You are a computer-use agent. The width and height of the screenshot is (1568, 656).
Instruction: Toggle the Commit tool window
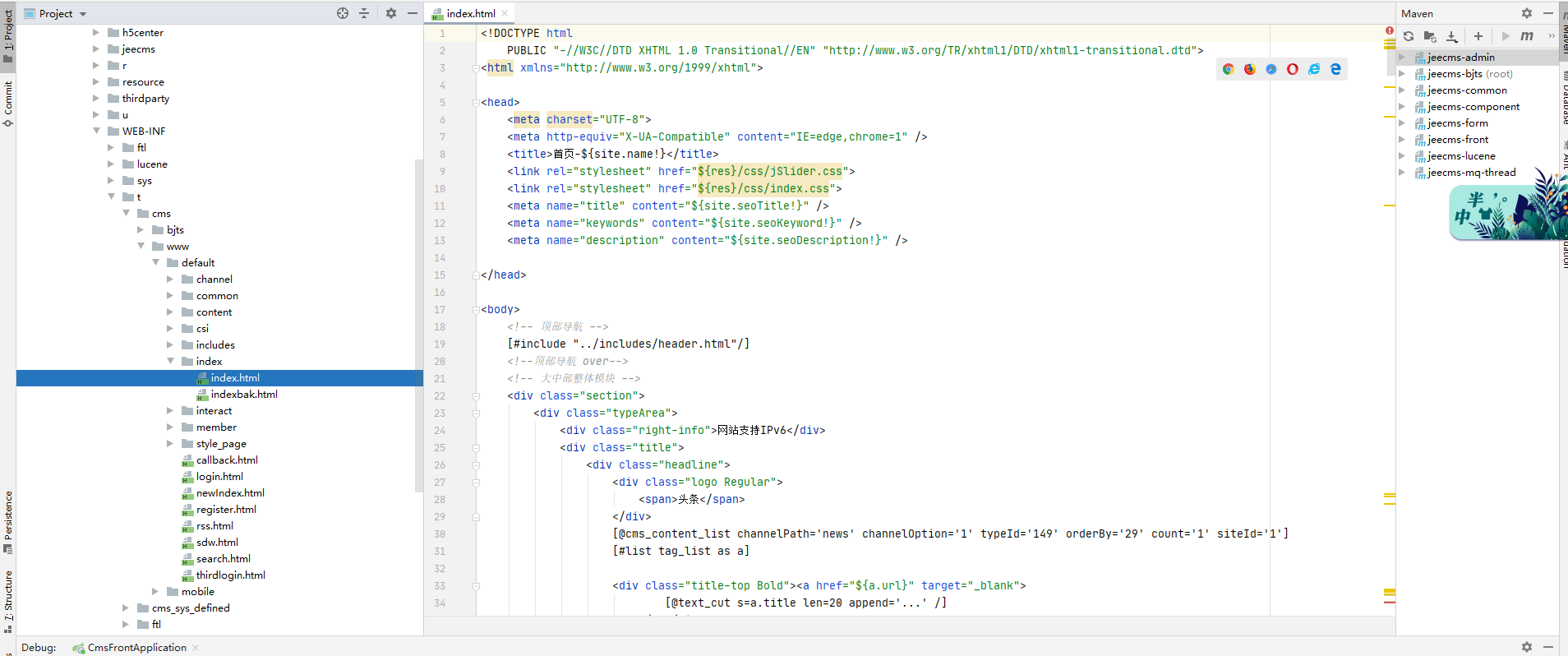(x=8, y=103)
